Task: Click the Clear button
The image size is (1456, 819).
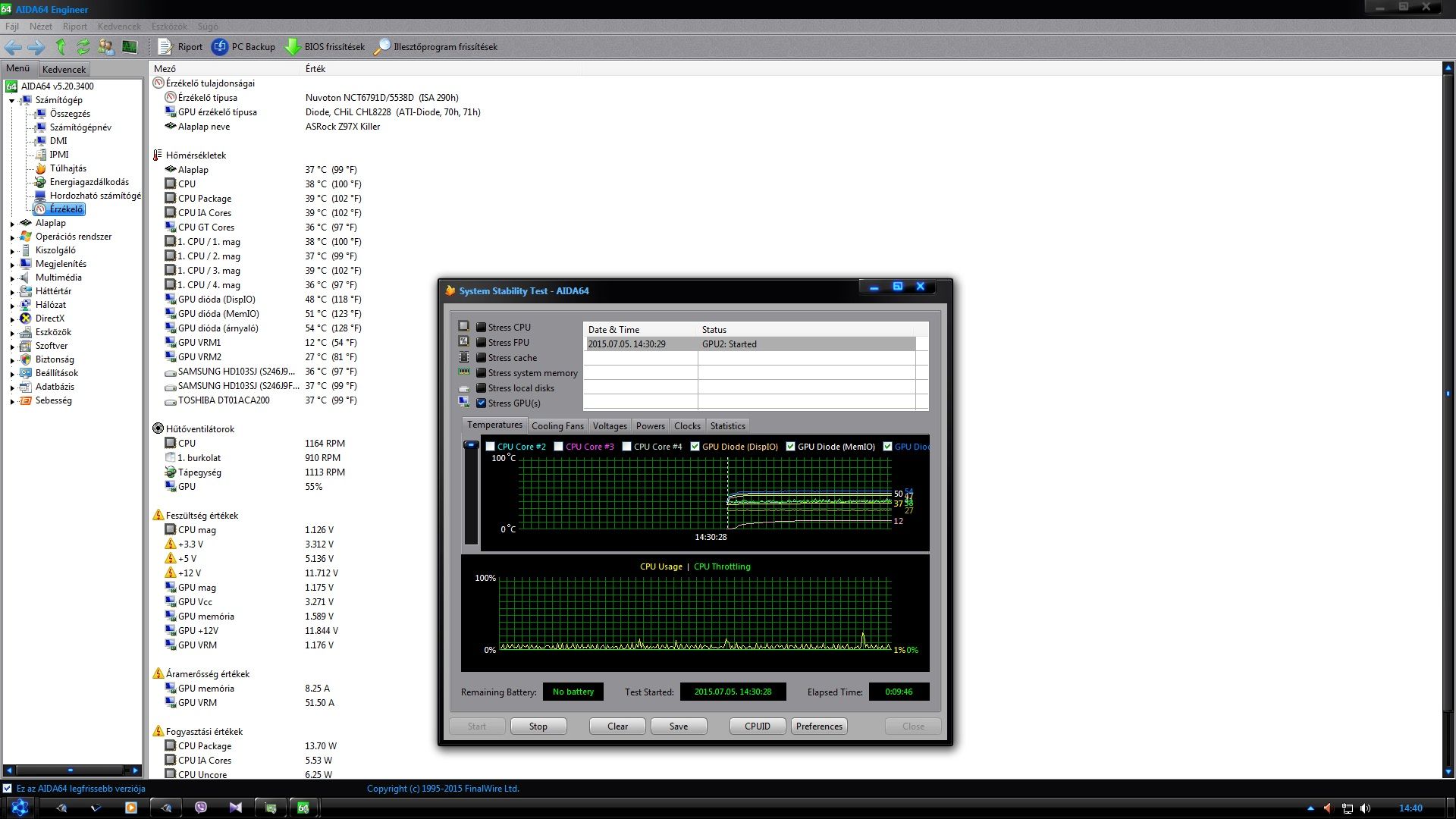Action: pos(617,726)
